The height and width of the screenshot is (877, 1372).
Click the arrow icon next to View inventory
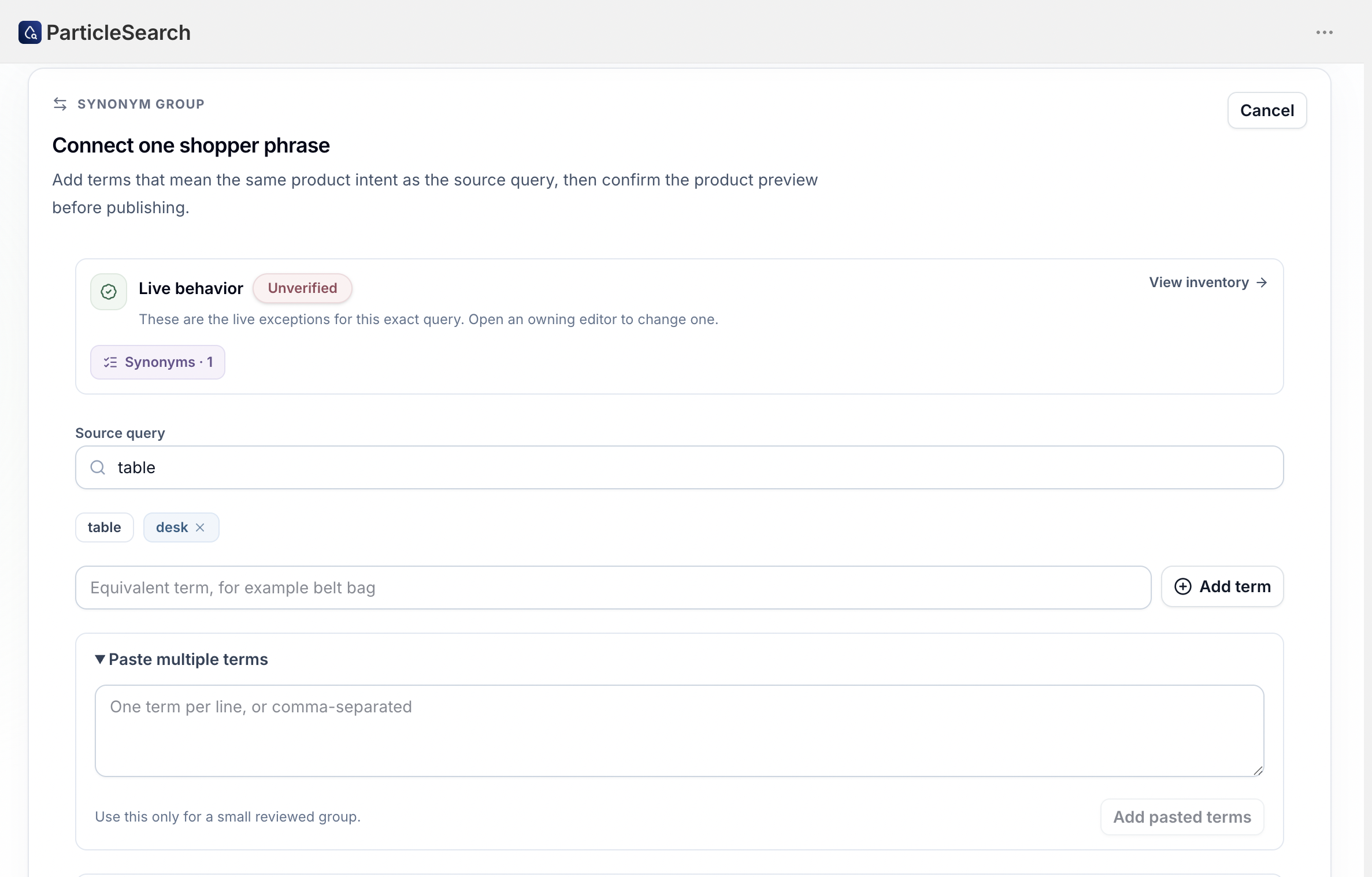point(1262,283)
